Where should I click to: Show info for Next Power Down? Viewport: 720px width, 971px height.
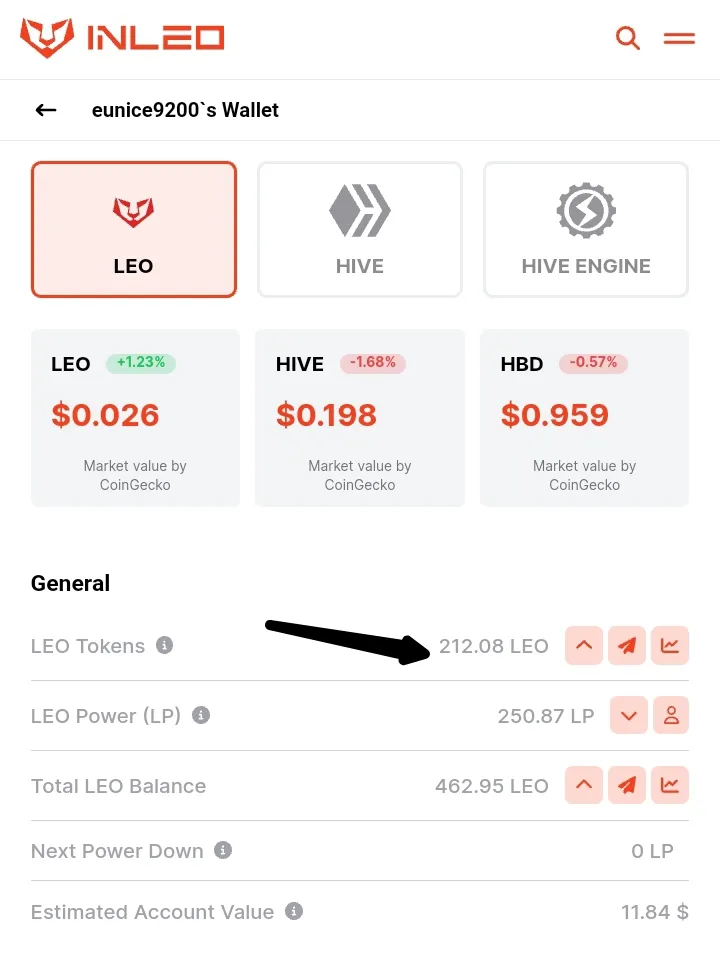click(x=223, y=850)
